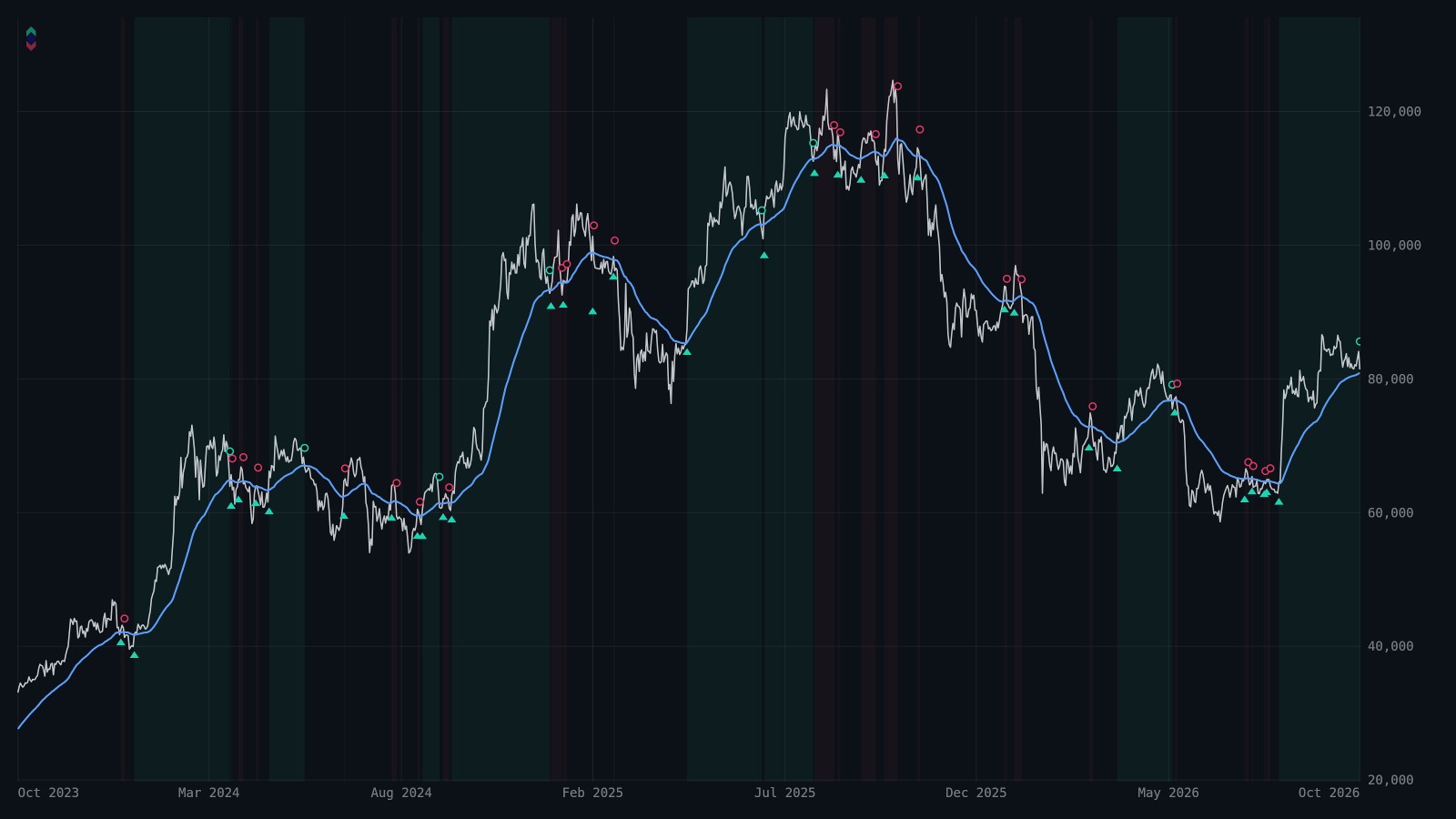
Task: Click the Feb 2025 date label
Action: (x=592, y=793)
